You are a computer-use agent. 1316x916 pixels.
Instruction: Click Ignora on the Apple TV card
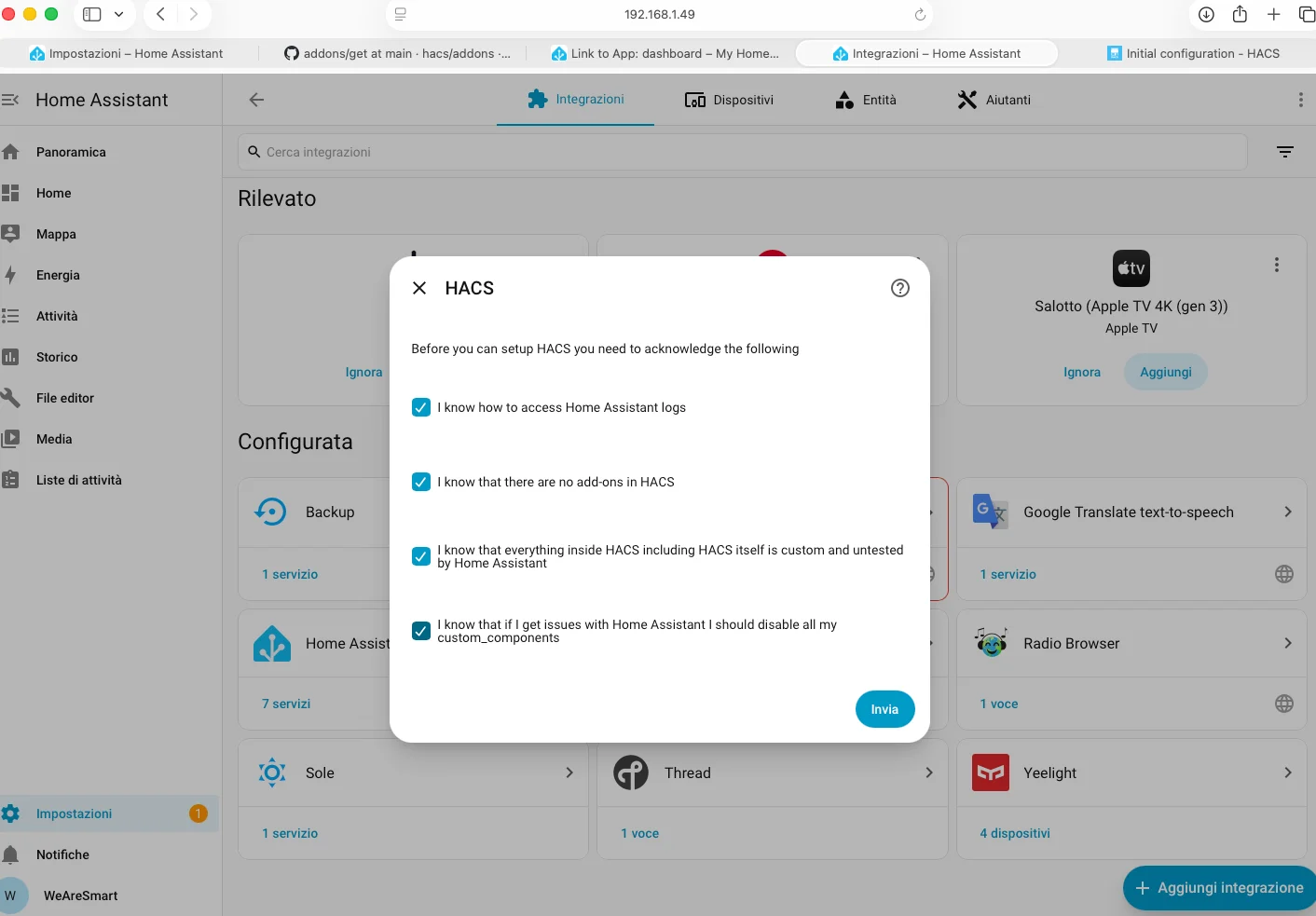pyautogui.click(x=1082, y=372)
